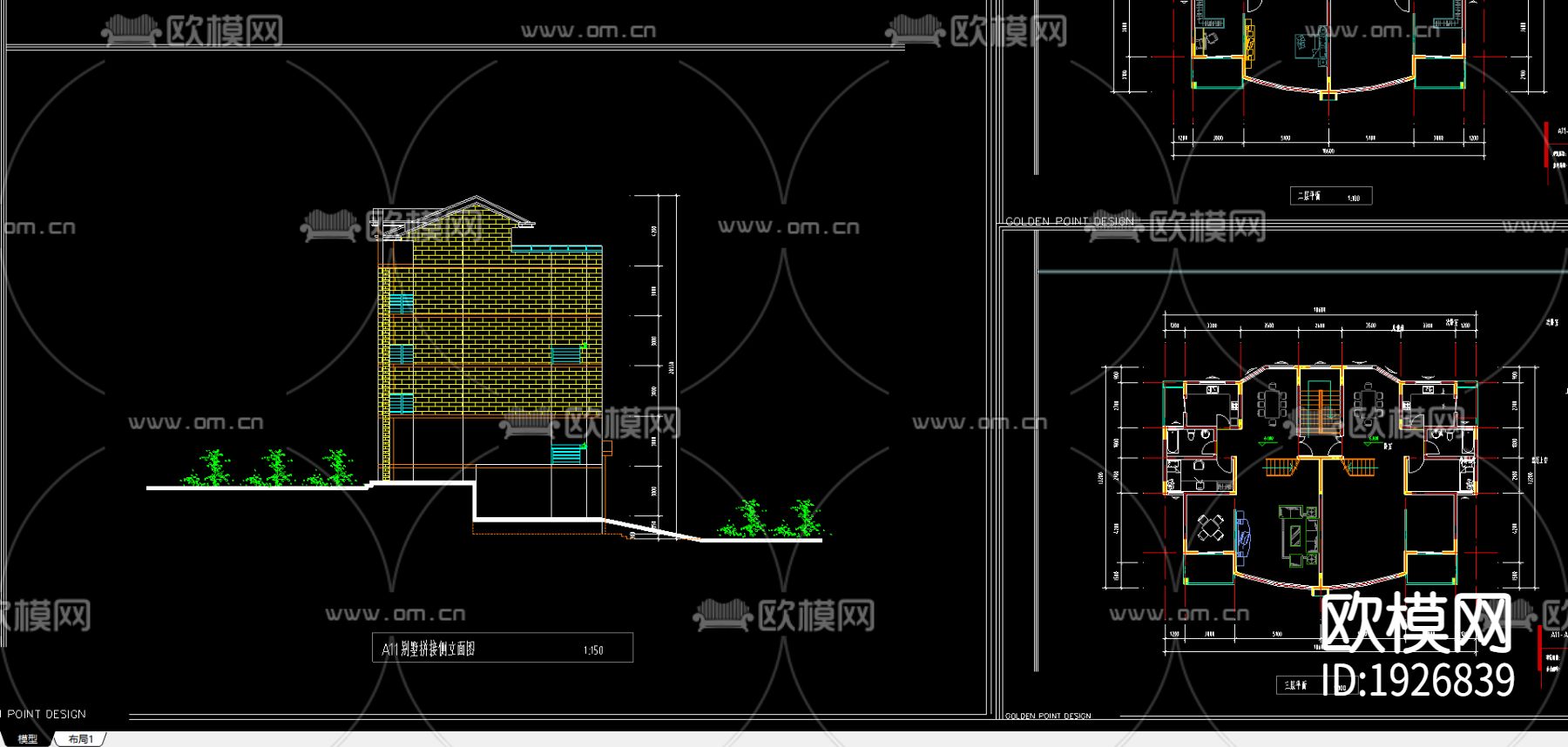Select the gabled roof of the elevation

tap(453, 217)
